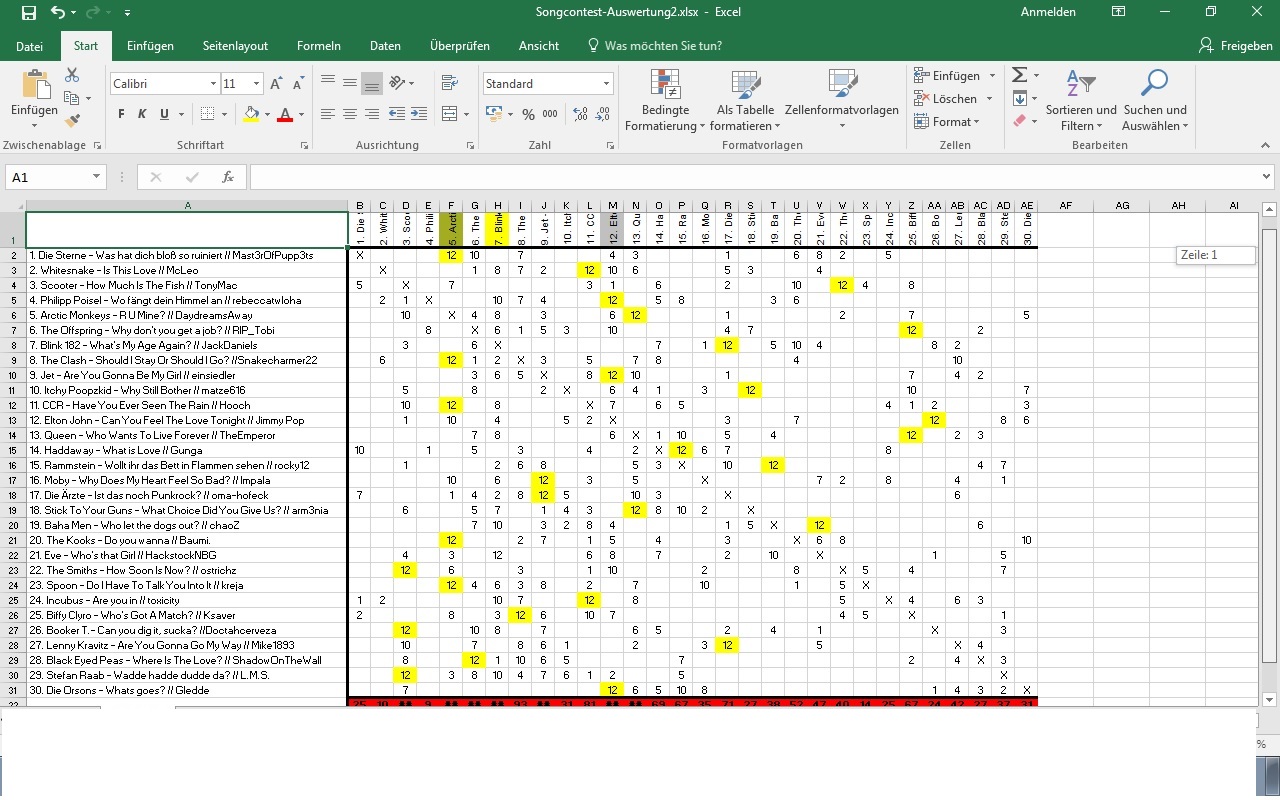Viewport: 1280px width, 800px height.
Task: Click the Freigeben share button
Action: [x=1235, y=46]
